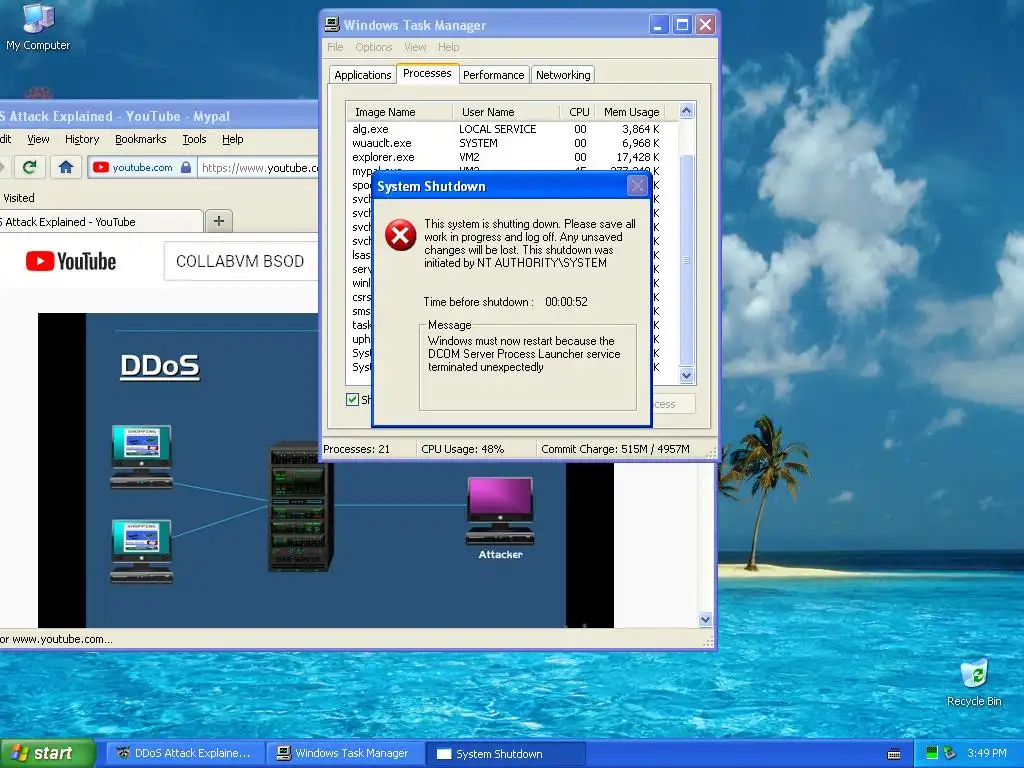Open browser Tools menu
Viewport: 1024px width, 768px height.
[194, 139]
